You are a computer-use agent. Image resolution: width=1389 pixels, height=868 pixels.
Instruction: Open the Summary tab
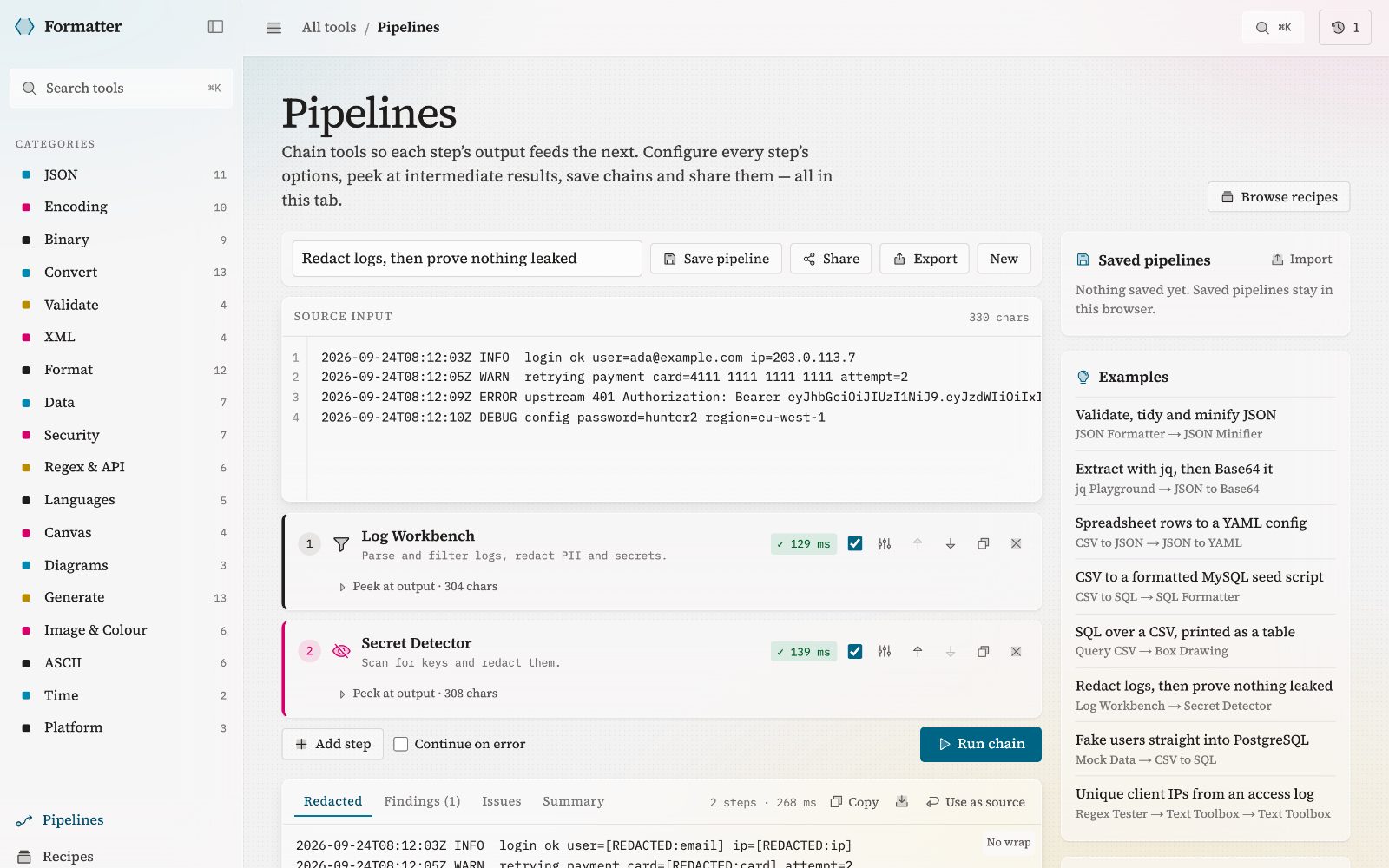tap(573, 801)
